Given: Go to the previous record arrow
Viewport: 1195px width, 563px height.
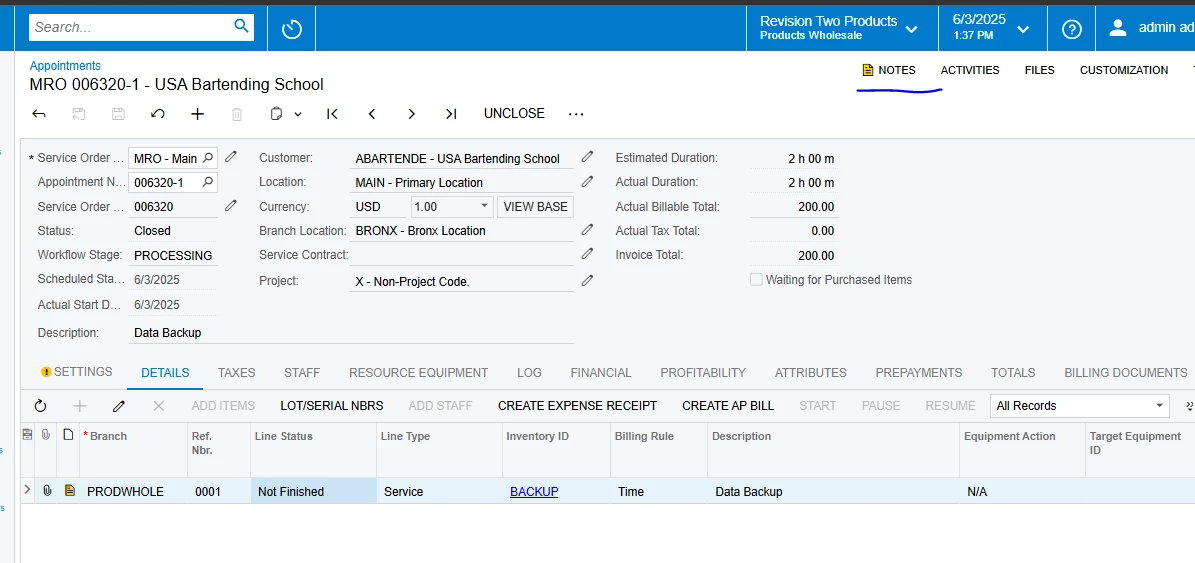Looking at the screenshot, I should pos(372,114).
